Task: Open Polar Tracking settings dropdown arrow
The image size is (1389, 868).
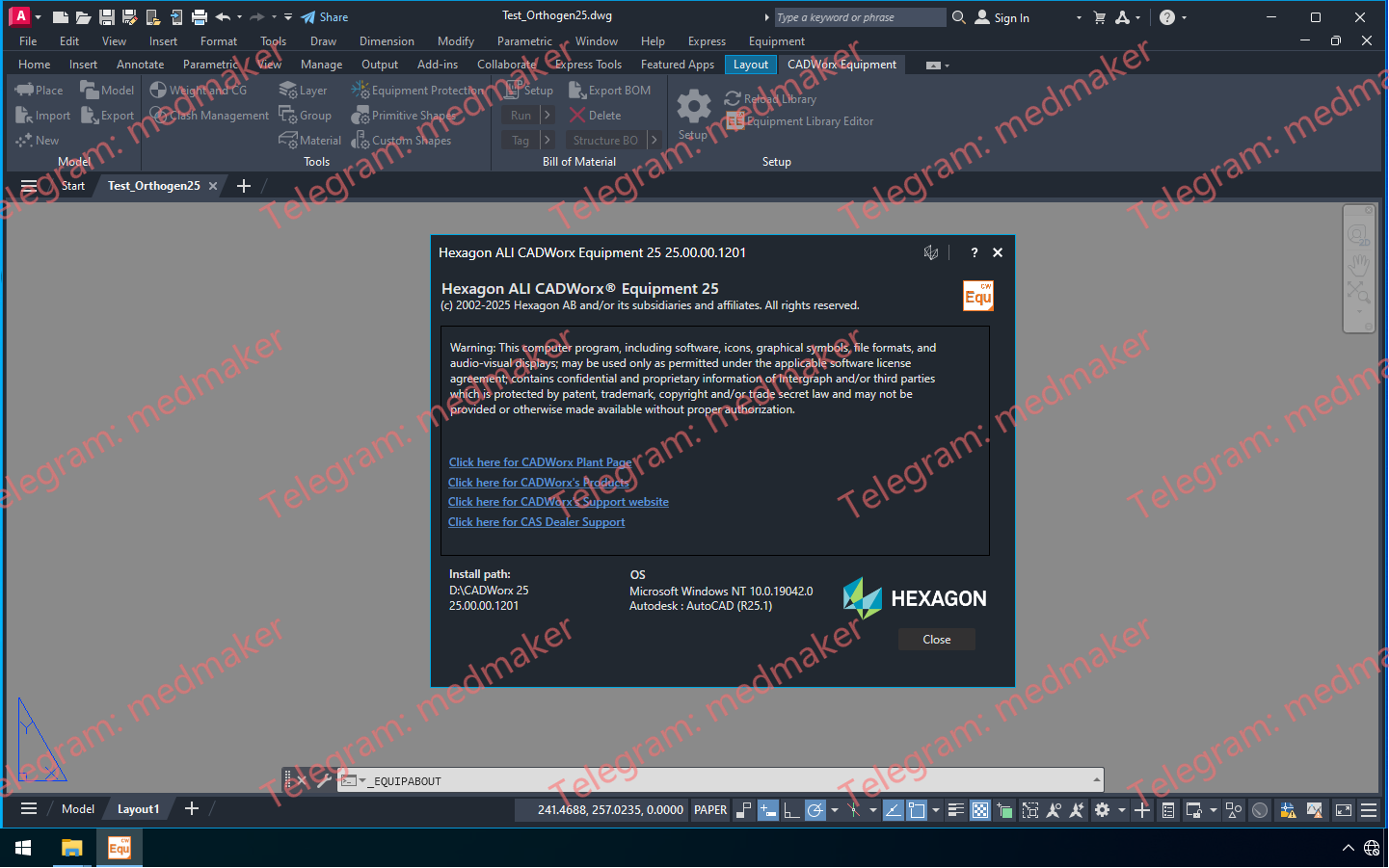Action: coord(834,810)
